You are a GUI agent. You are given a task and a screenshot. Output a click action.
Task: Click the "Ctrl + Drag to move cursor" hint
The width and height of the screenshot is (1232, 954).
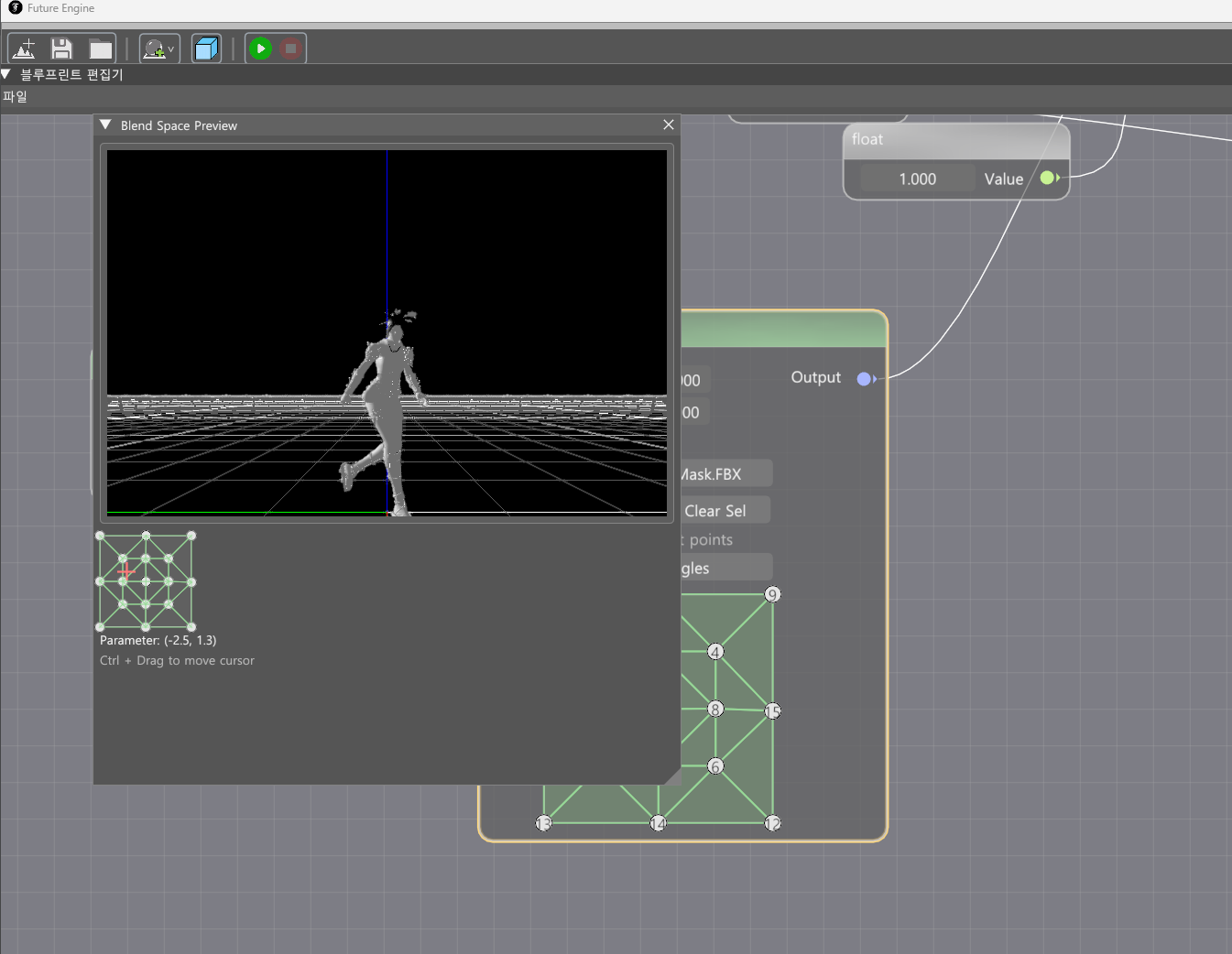click(177, 660)
